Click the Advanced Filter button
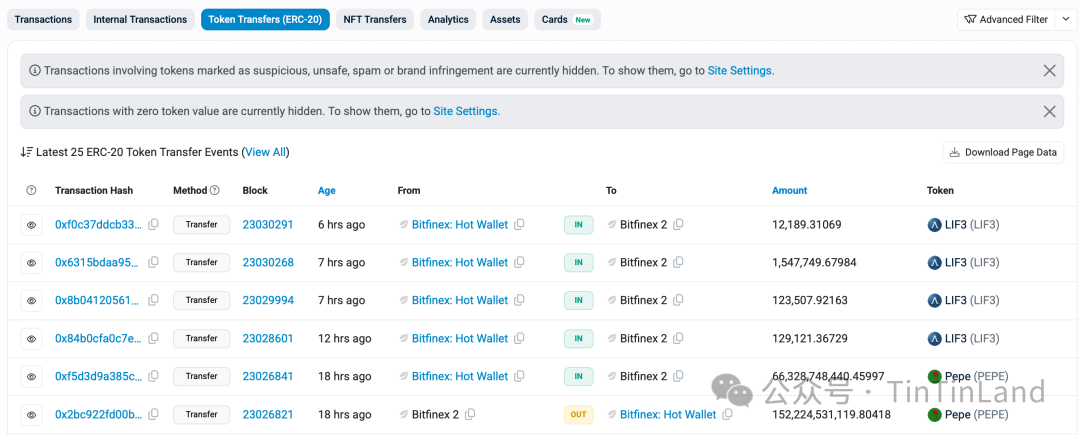 pos(1006,19)
